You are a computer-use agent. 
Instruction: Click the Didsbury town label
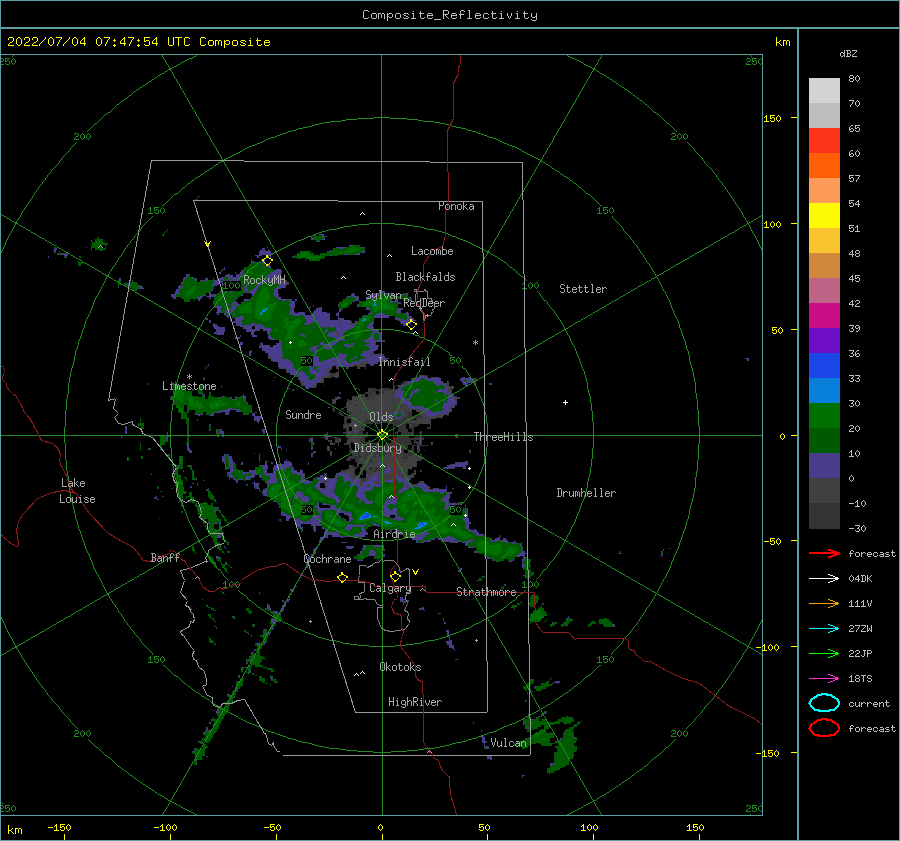(x=378, y=448)
